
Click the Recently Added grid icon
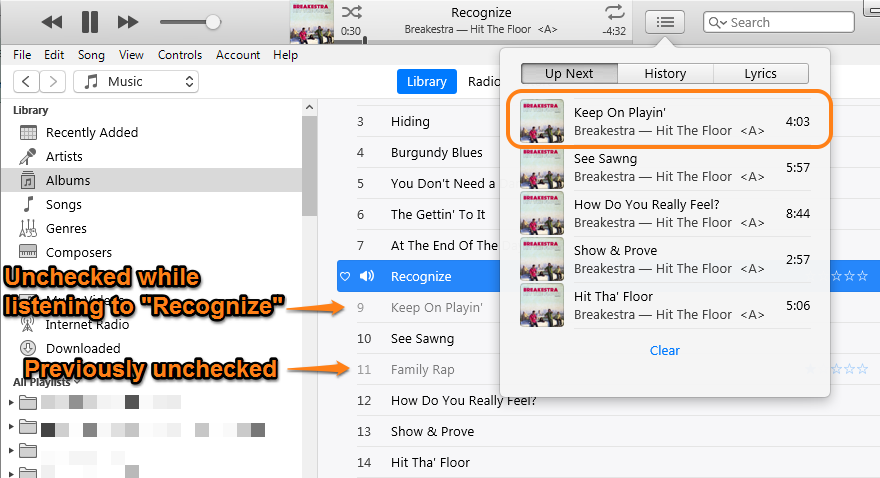tap(28, 132)
